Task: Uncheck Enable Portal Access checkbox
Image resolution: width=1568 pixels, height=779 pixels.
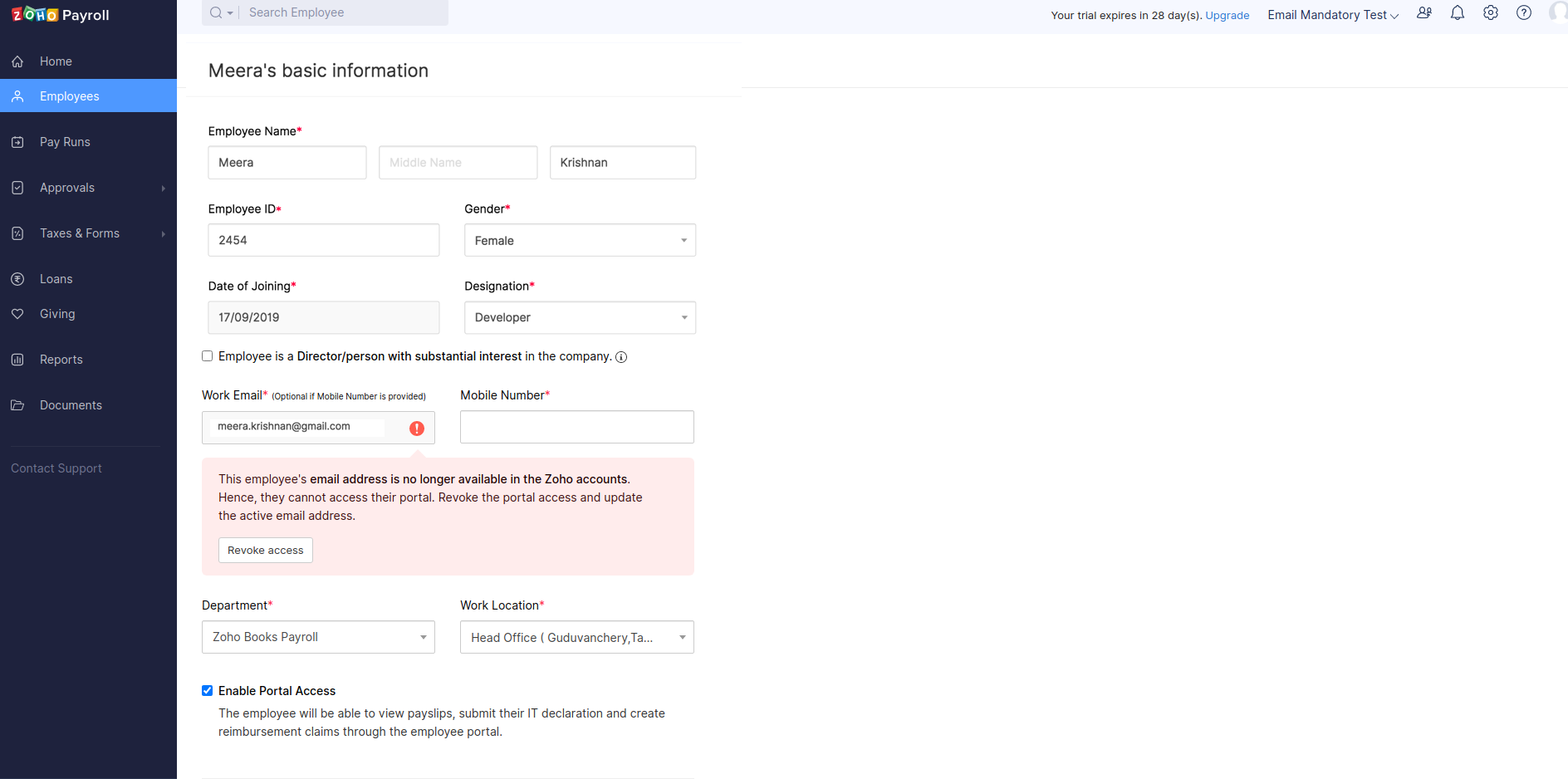Action: (208, 691)
